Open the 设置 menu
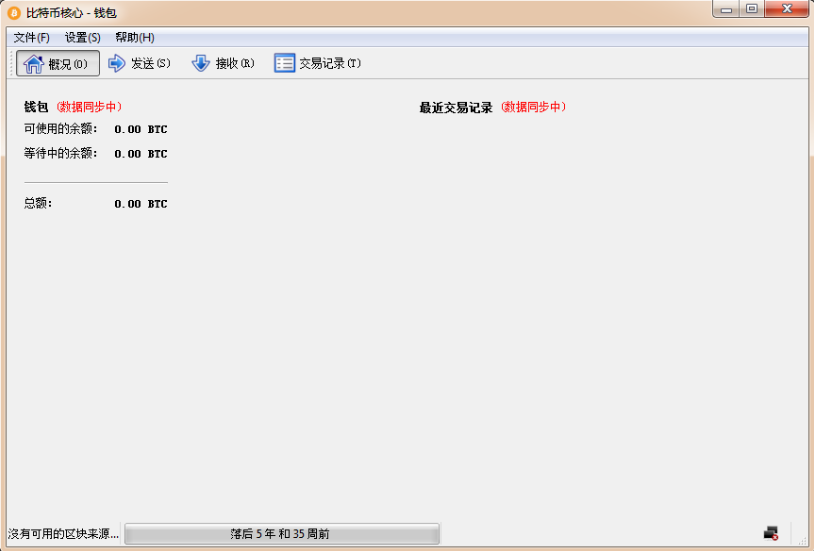The width and height of the screenshot is (814, 551). click(x=82, y=37)
